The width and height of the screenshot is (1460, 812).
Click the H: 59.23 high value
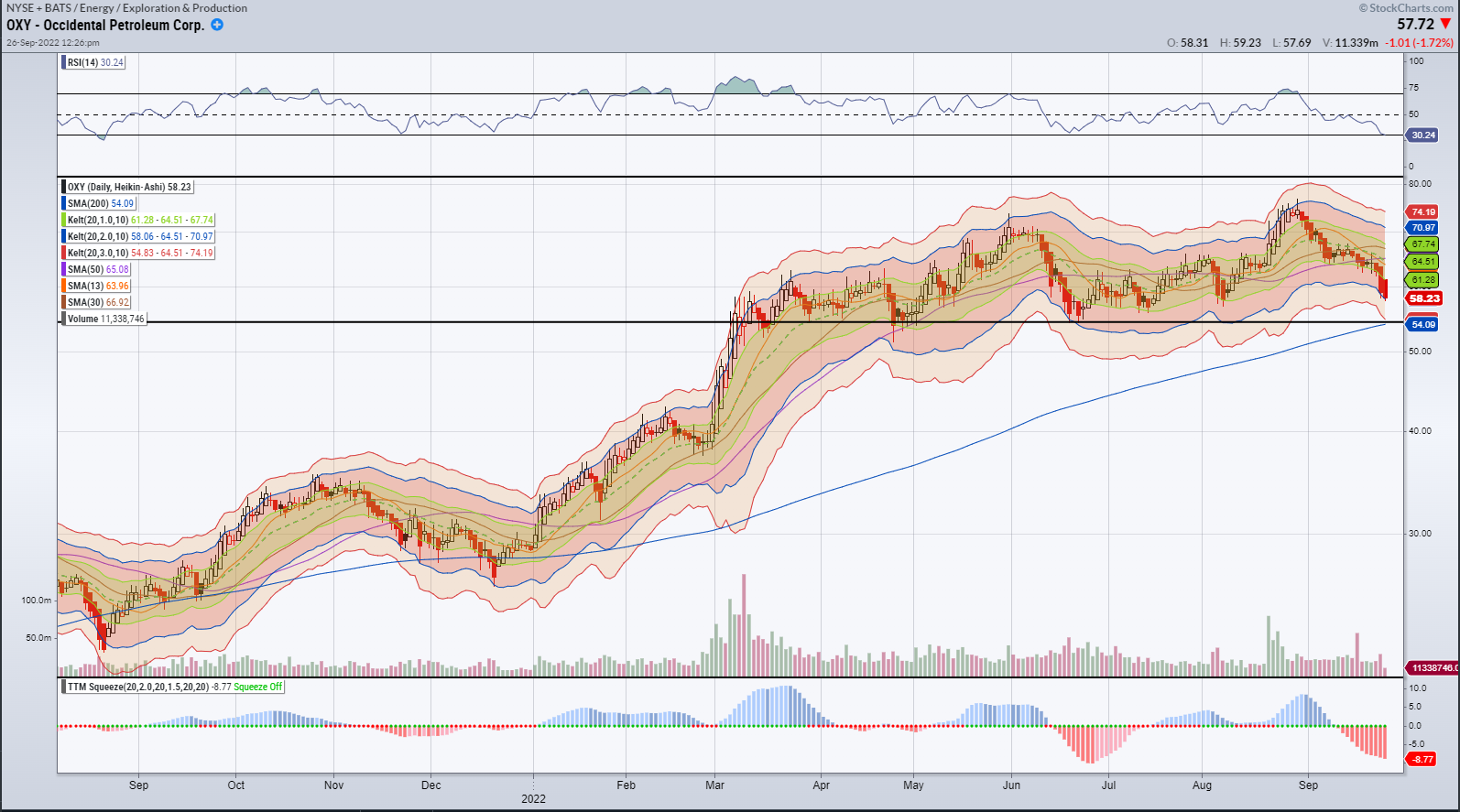1240,42
